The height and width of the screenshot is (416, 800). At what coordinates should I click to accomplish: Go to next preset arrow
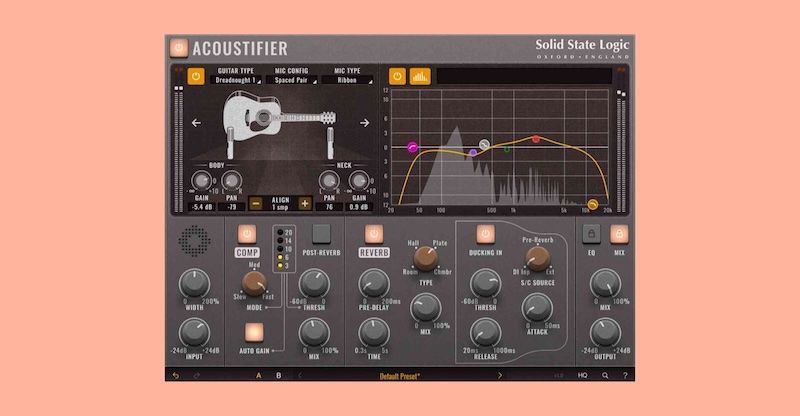point(499,376)
